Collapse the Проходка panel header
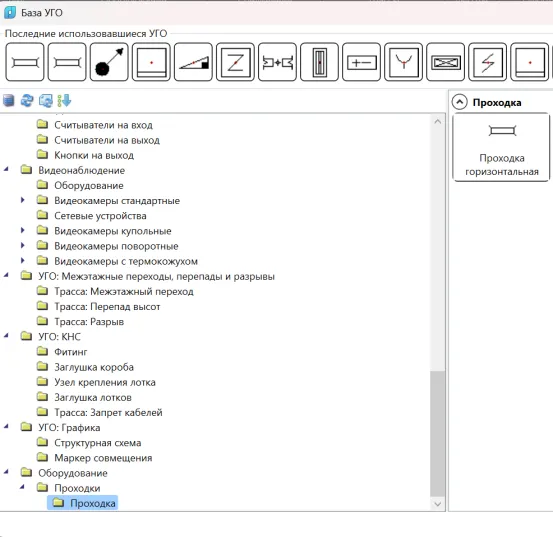The width and height of the screenshot is (553, 537). [460, 102]
